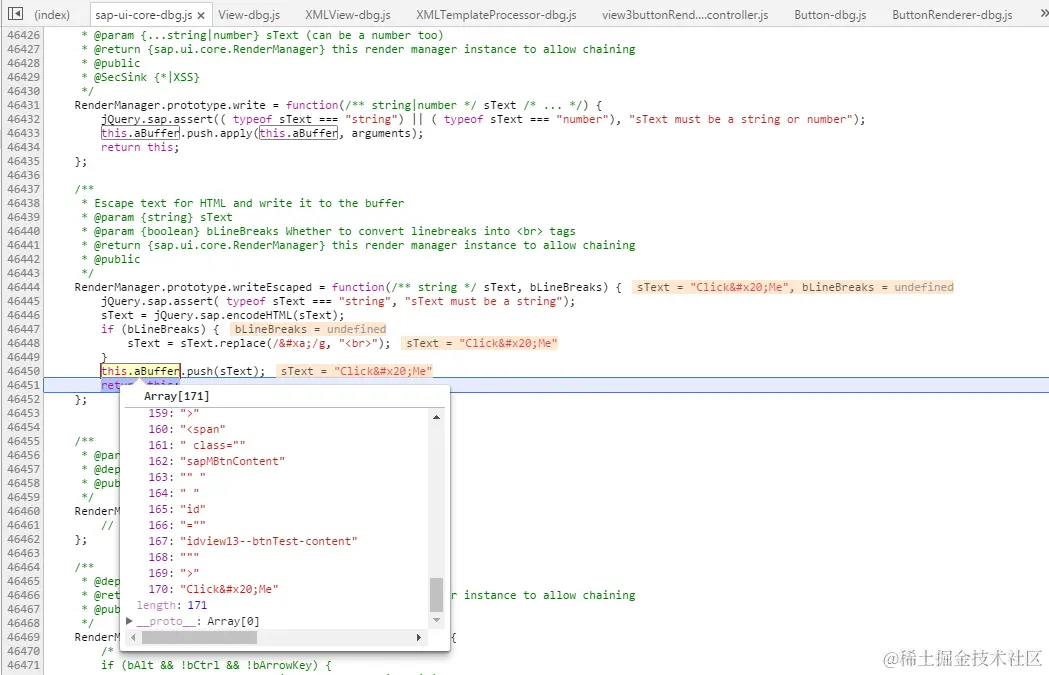The height and width of the screenshot is (675, 1049).
Task: Set a breakpoint on line number 46446
Action: (x=23, y=314)
